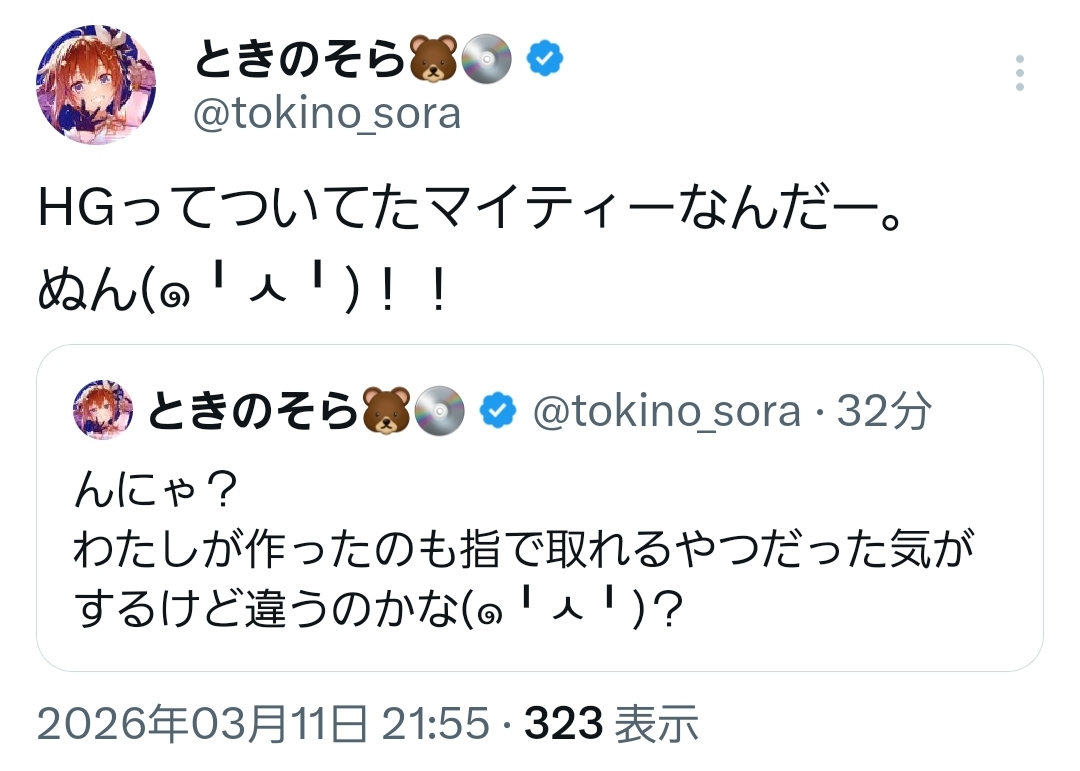This screenshot has height=771, width=1080.
Task: Click the blue verified badge beside the main display name
Action: pos(545,60)
